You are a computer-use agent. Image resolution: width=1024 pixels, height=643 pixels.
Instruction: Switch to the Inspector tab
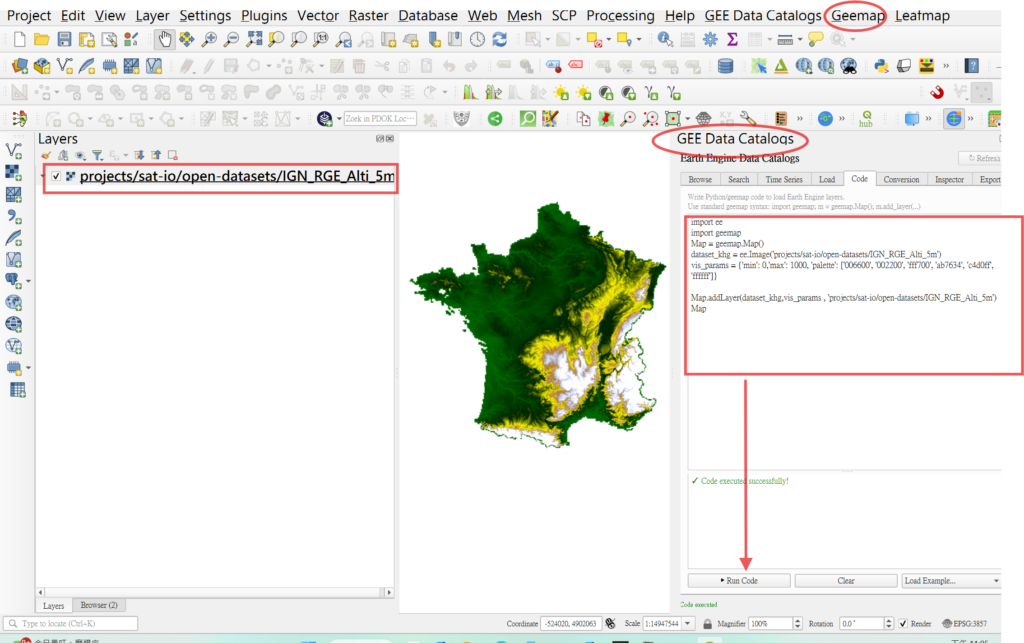point(949,179)
